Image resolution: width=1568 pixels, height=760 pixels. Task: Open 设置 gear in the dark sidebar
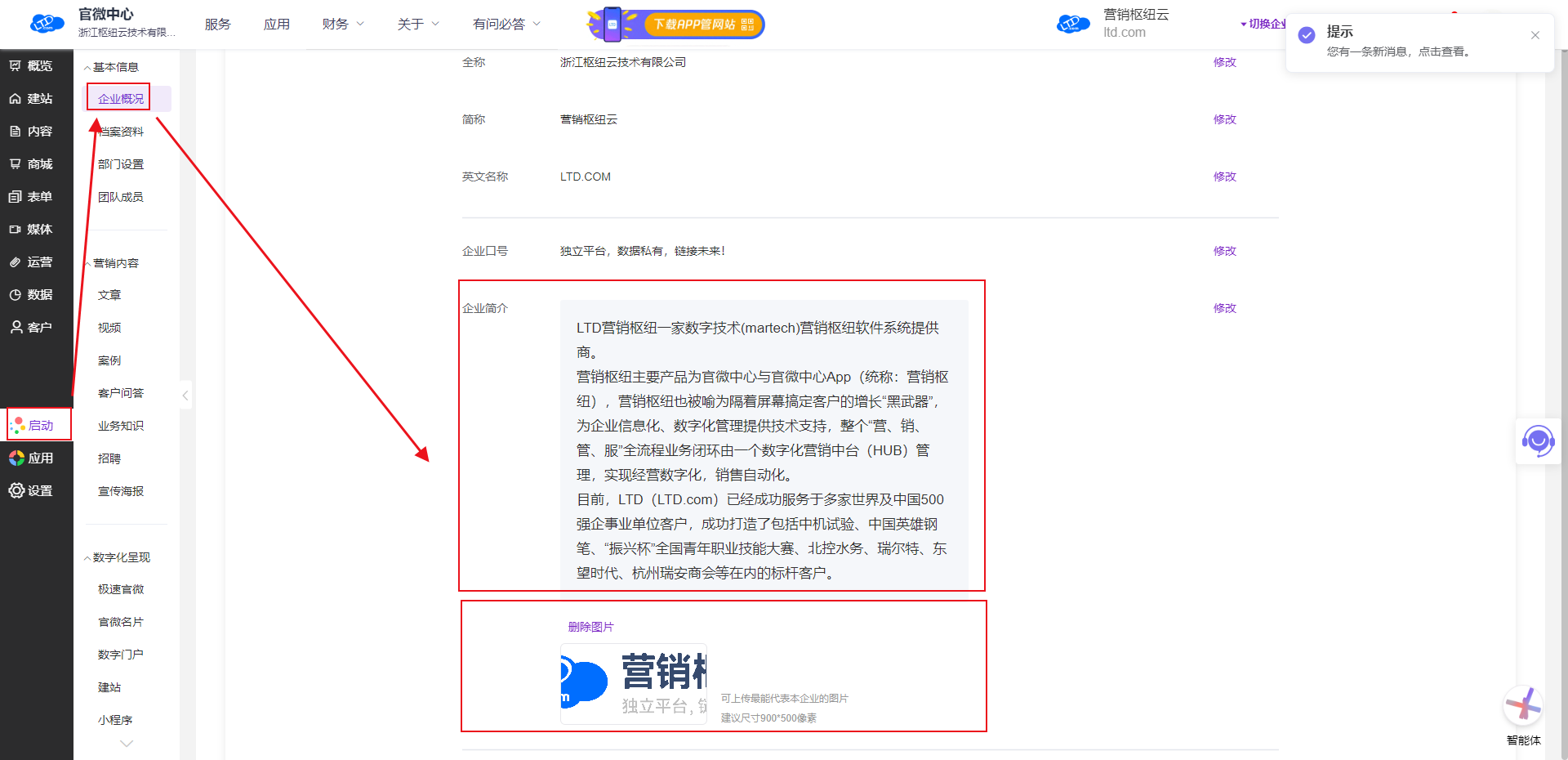pos(31,490)
